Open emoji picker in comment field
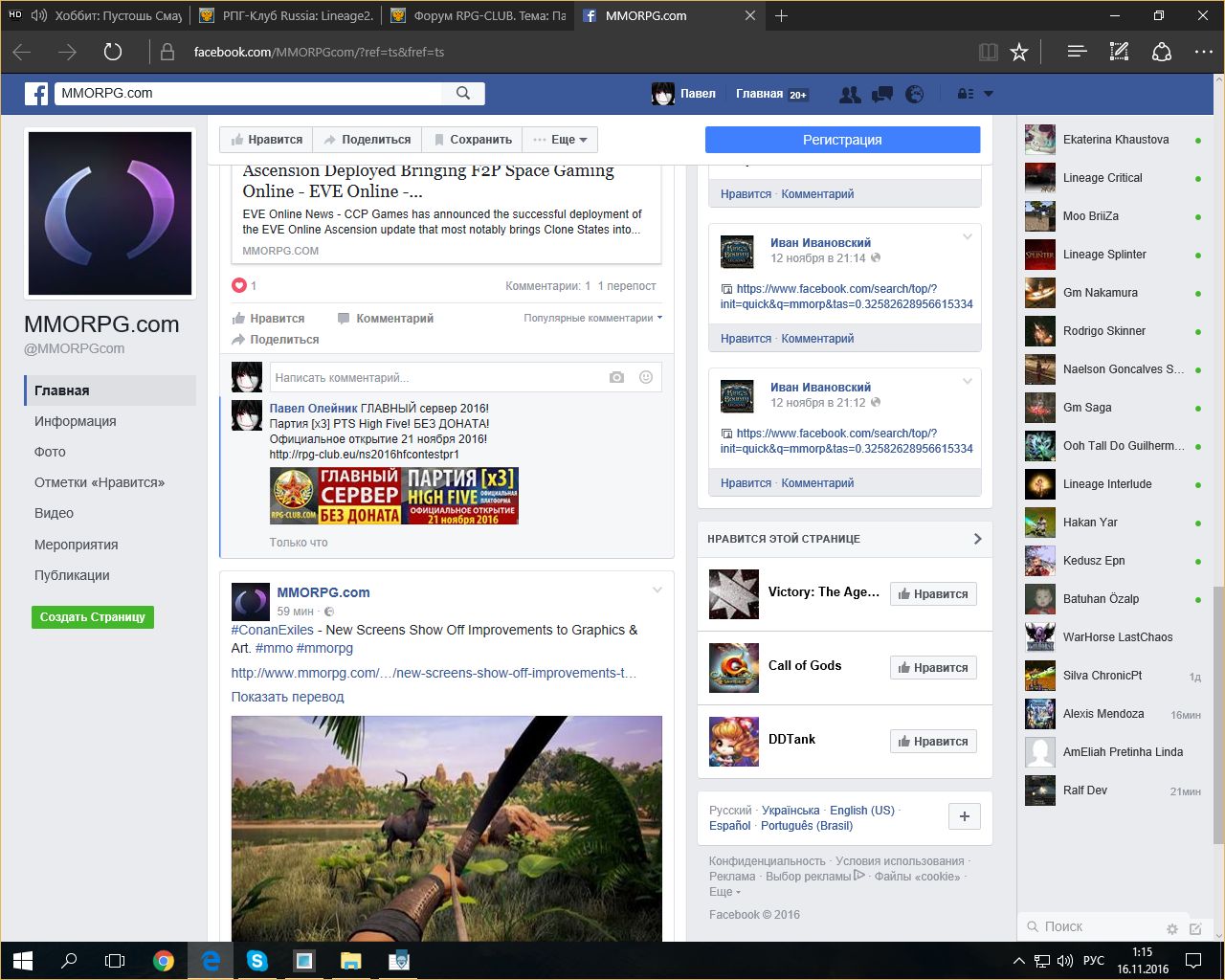Screen dimensions: 1225x980 pyautogui.click(x=646, y=377)
